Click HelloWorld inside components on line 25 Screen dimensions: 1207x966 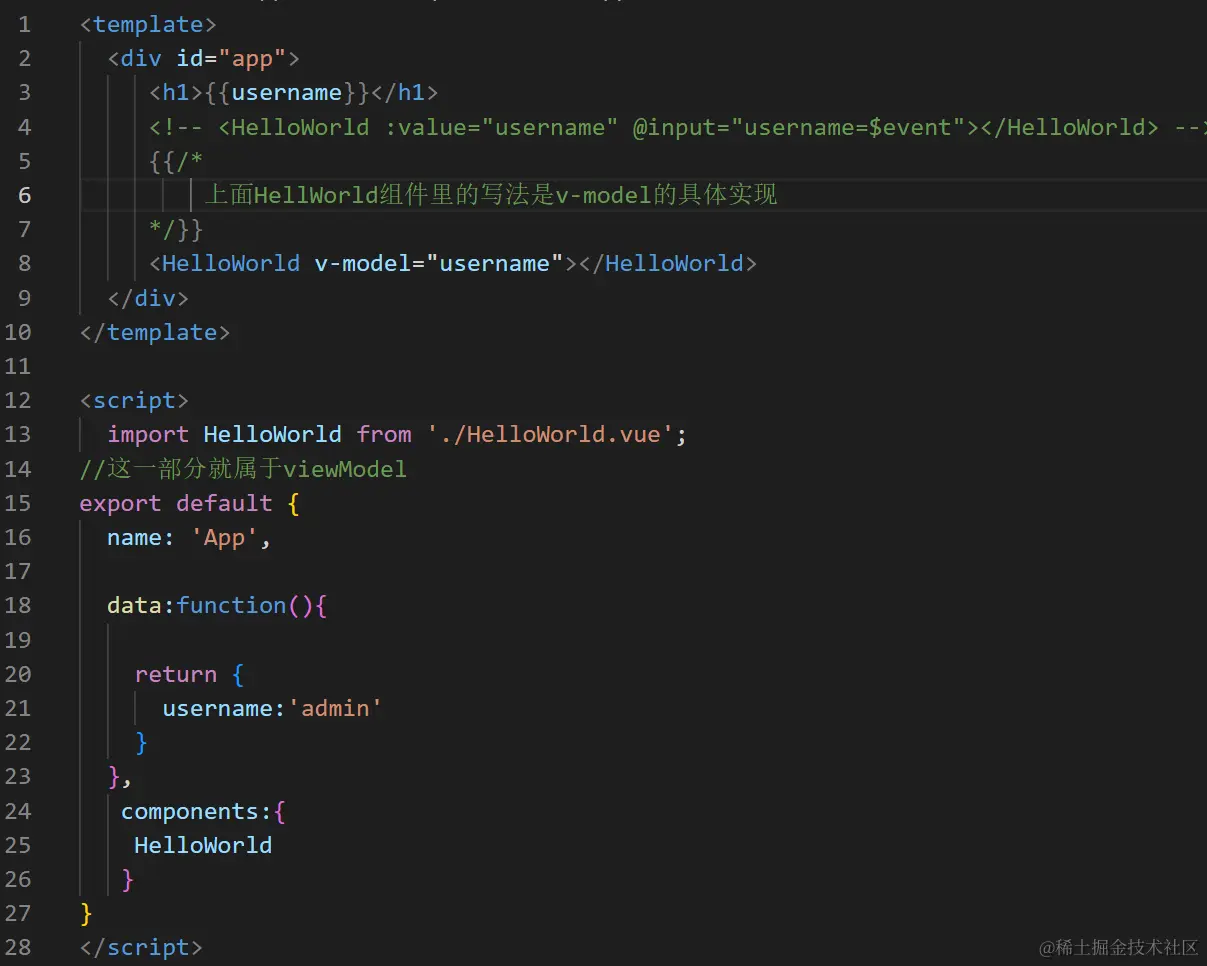[203, 845]
